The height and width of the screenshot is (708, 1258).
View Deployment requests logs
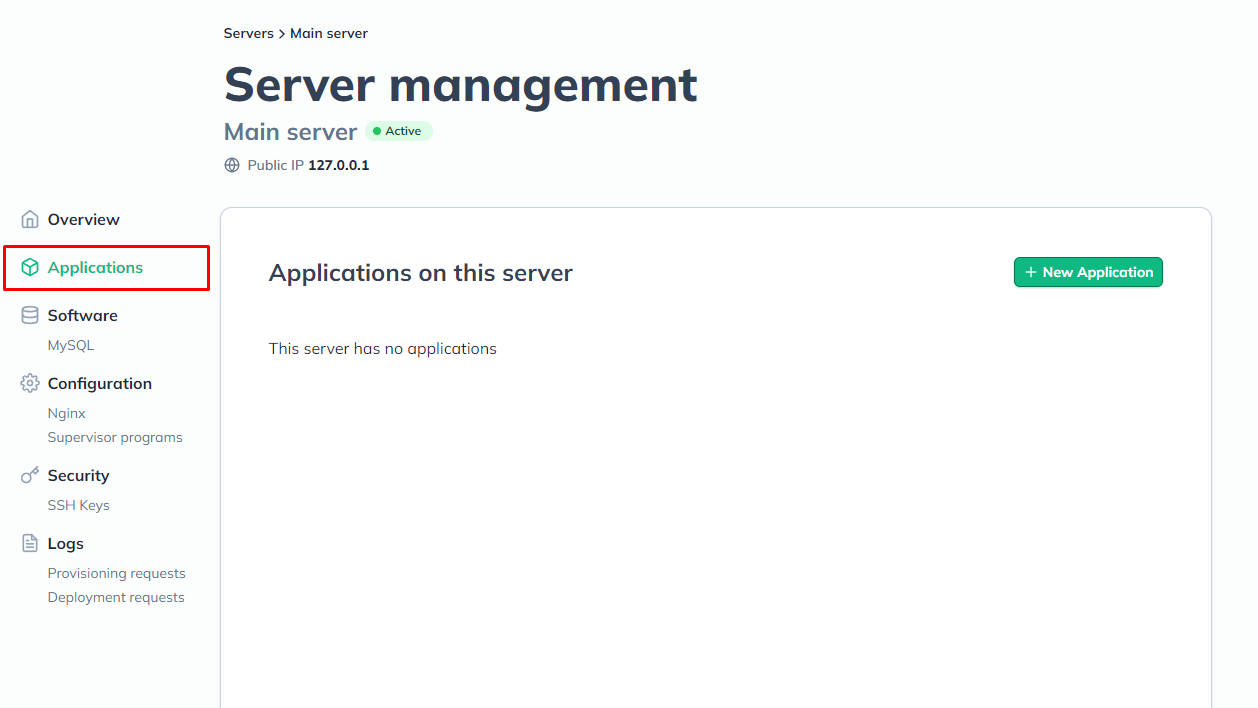pyautogui.click(x=116, y=597)
